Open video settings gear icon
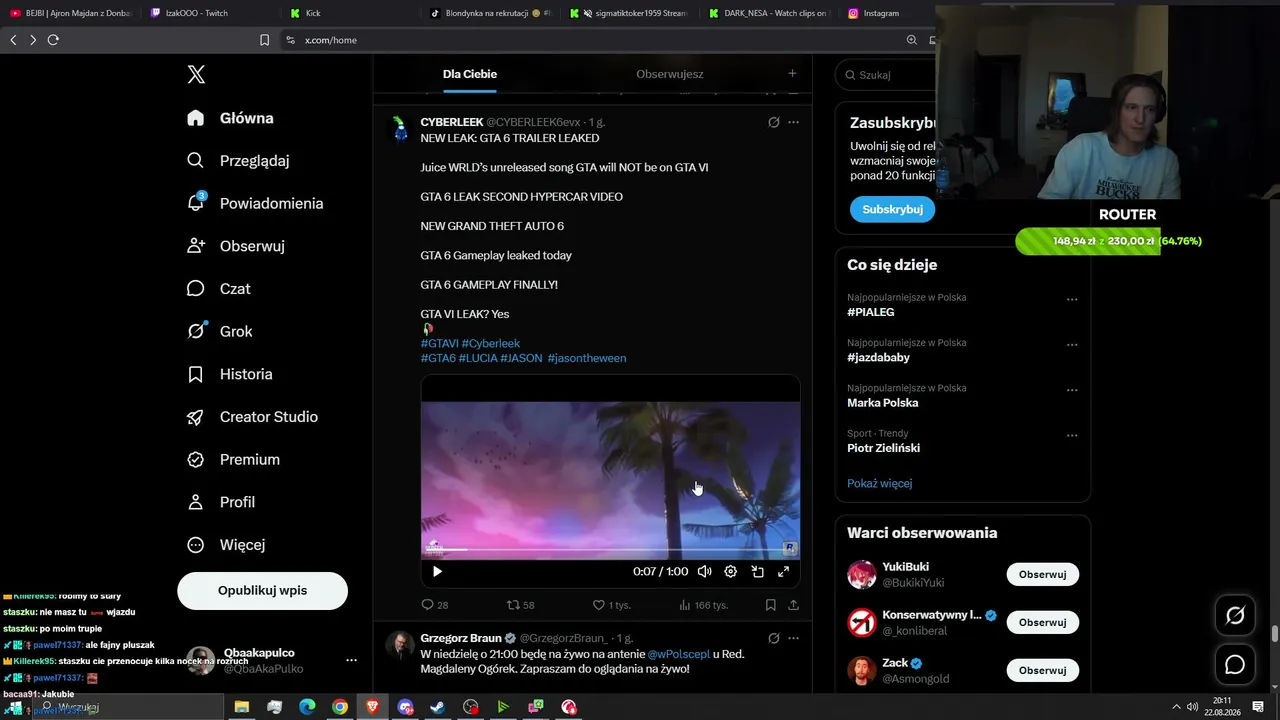 731,572
